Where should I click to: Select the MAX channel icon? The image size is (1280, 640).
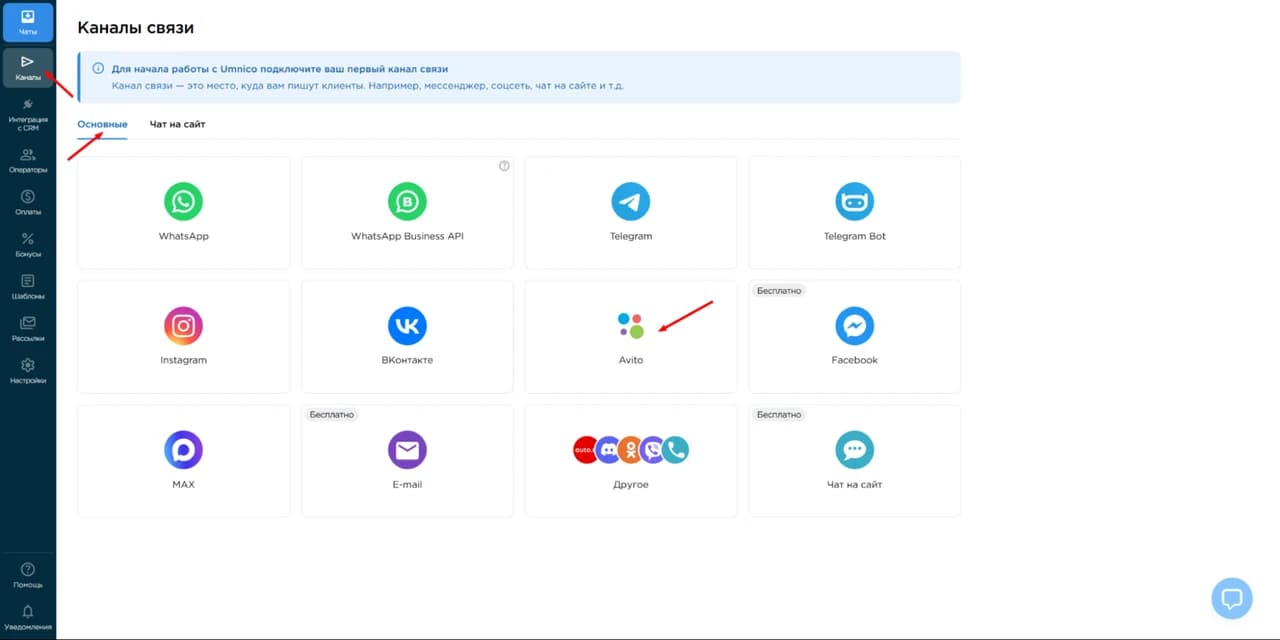(x=183, y=450)
